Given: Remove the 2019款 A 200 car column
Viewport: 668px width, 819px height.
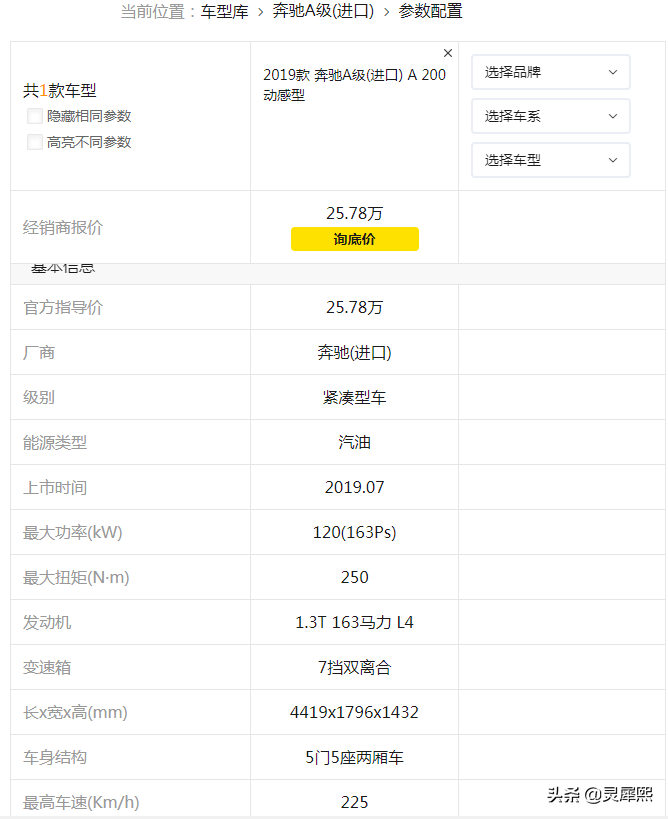Looking at the screenshot, I should 447,53.
